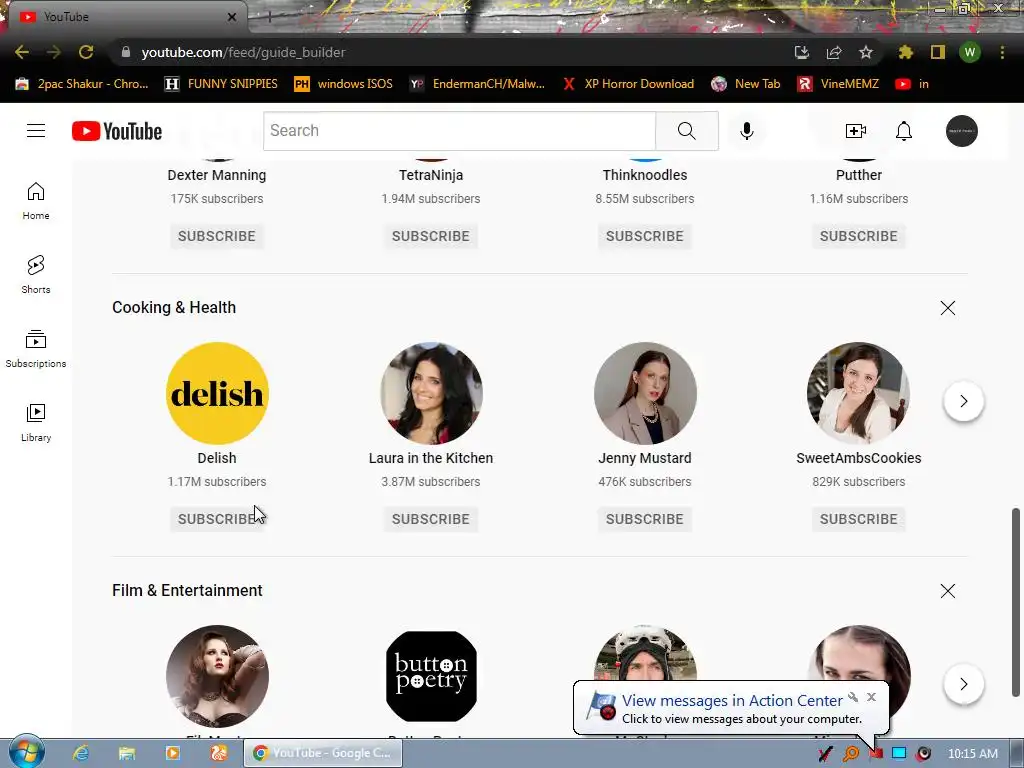
Task: Open the Windows Start orb
Action: (x=26, y=751)
